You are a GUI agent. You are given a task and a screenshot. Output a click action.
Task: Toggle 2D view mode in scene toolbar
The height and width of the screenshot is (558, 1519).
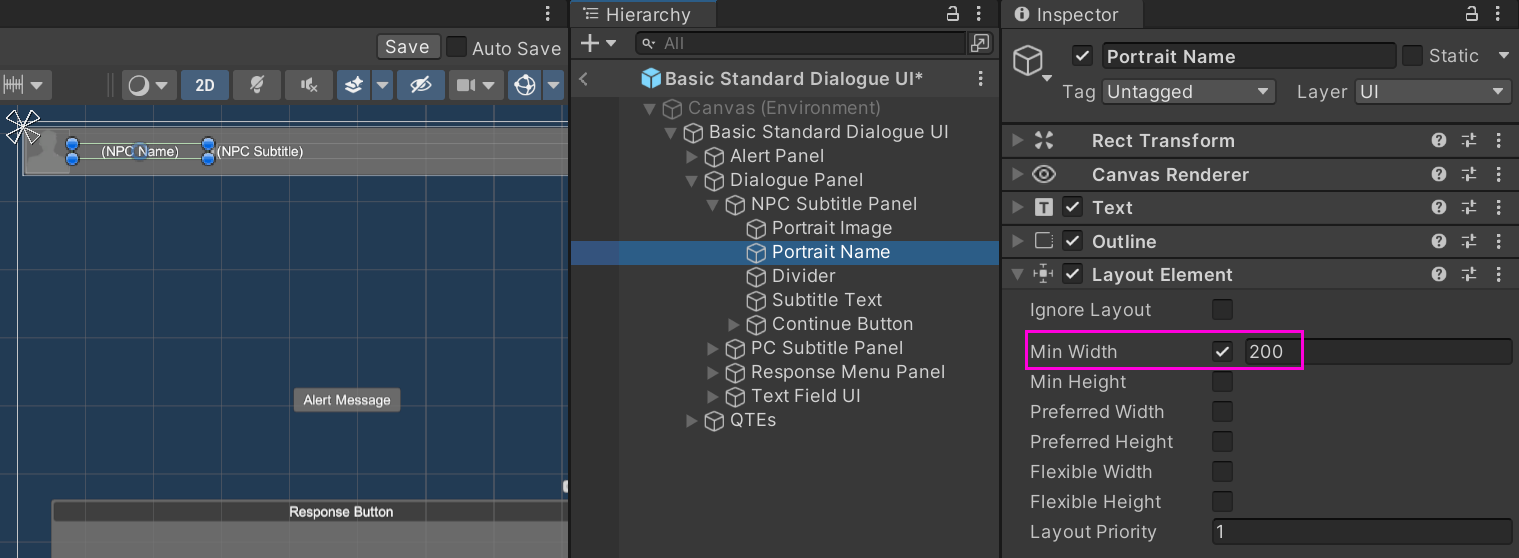[x=205, y=85]
